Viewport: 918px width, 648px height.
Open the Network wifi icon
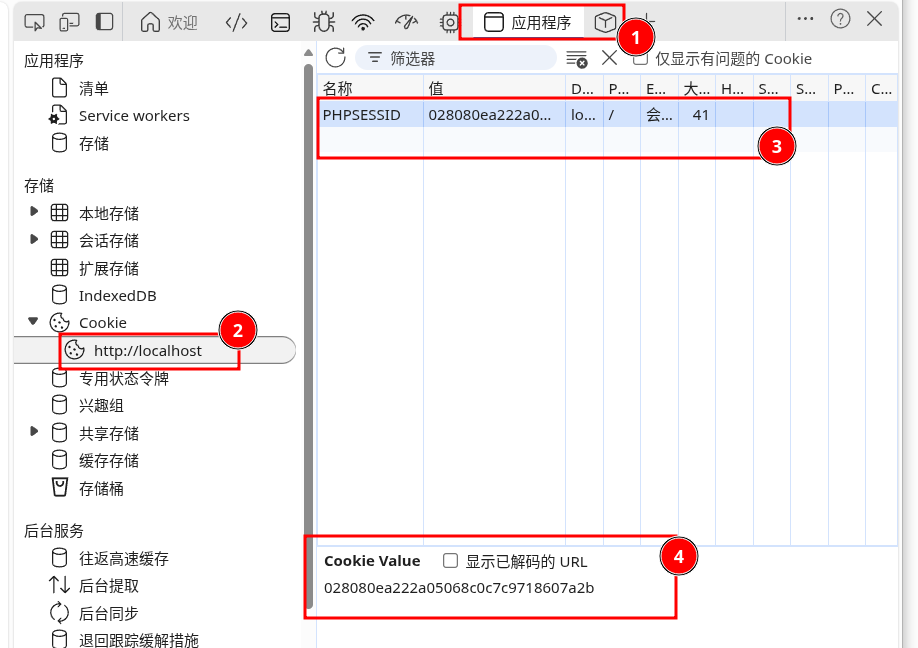(x=364, y=22)
